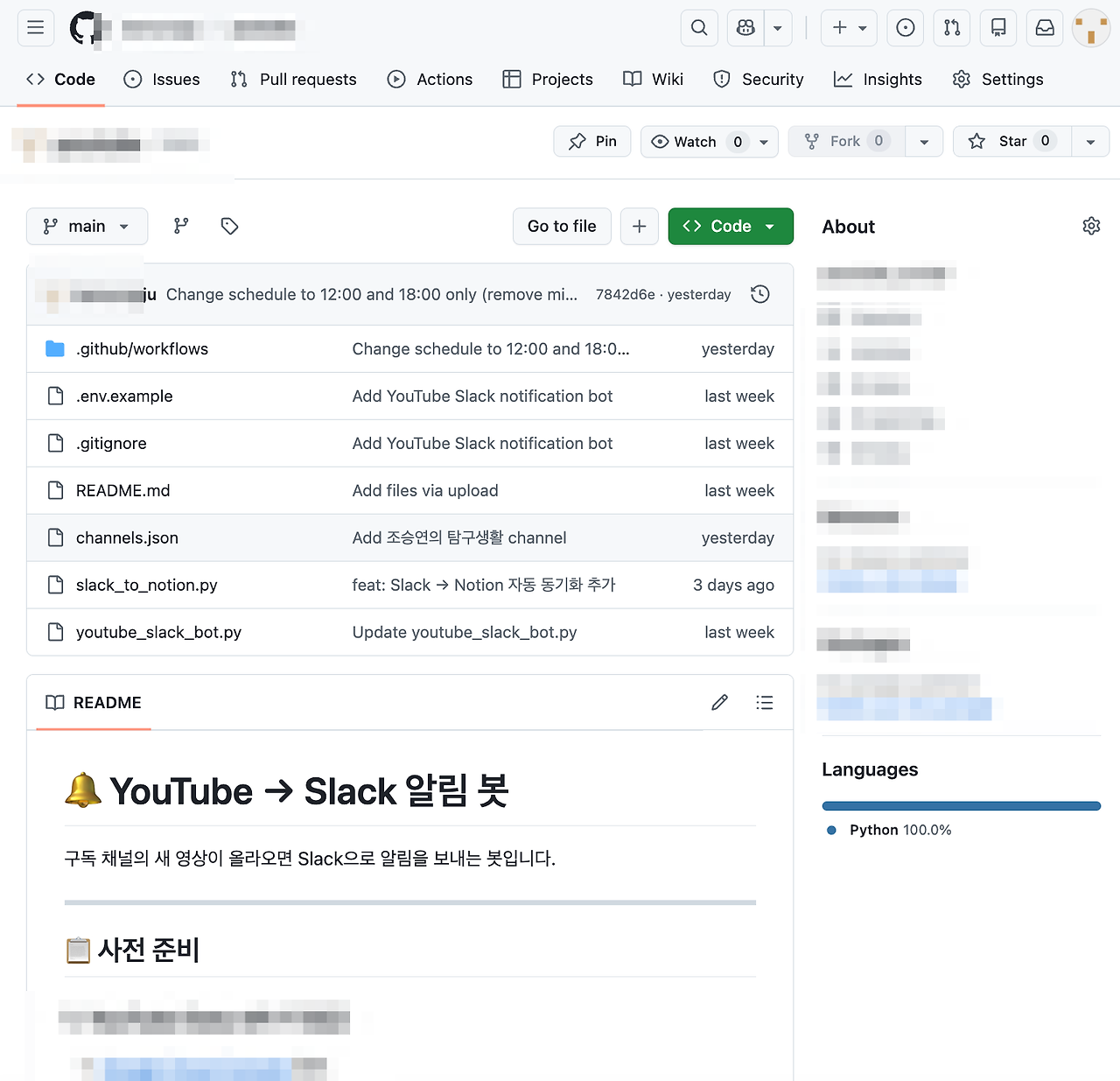Viewport: 1120px width, 1081px height.
Task: Open the Wiki tab
Action: tap(653, 80)
